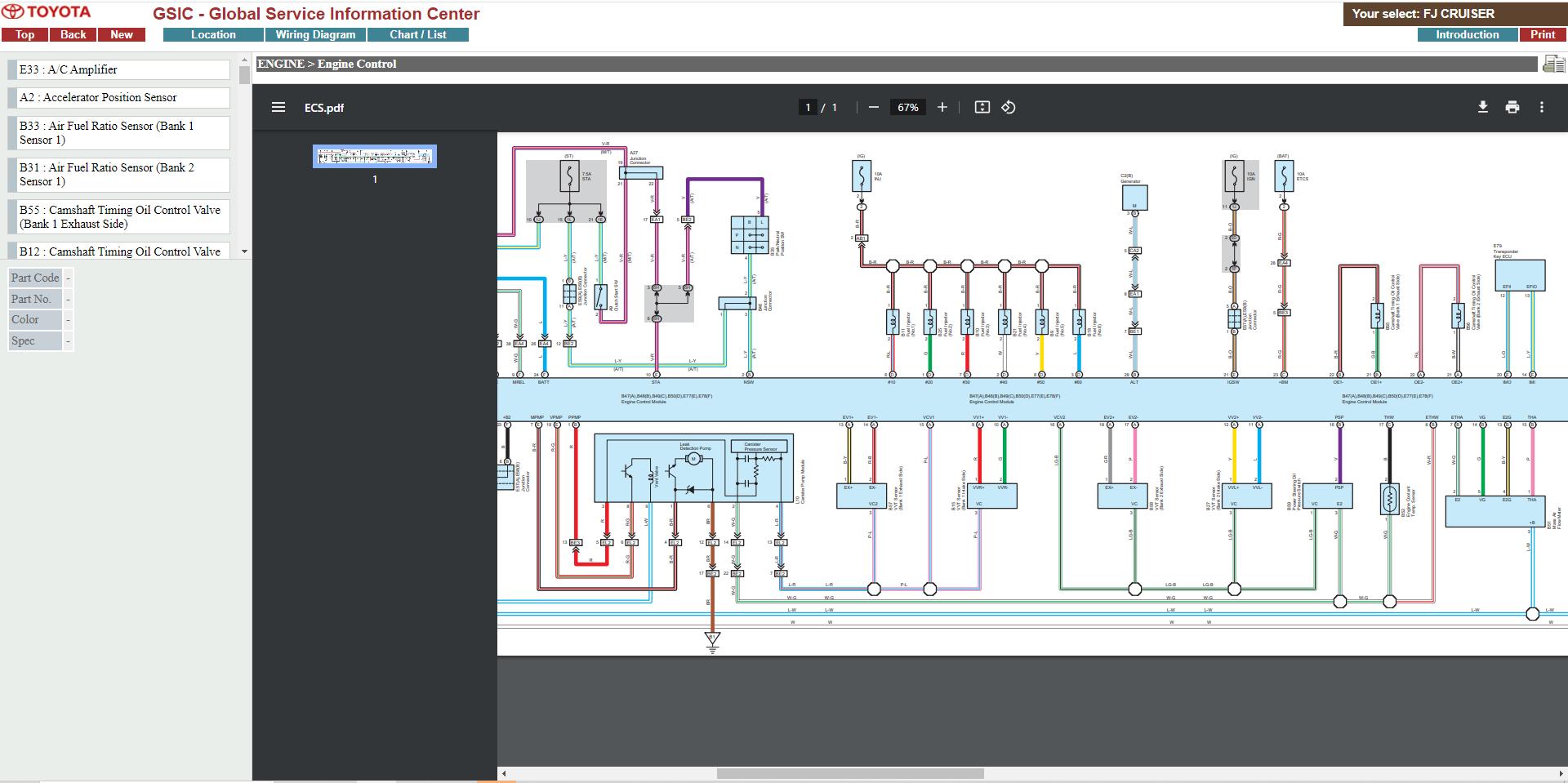The width and height of the screenshot is (1568, 783).
Task: Click the 10A ETCS fuse symbol
Action: tap(1284, 174)
